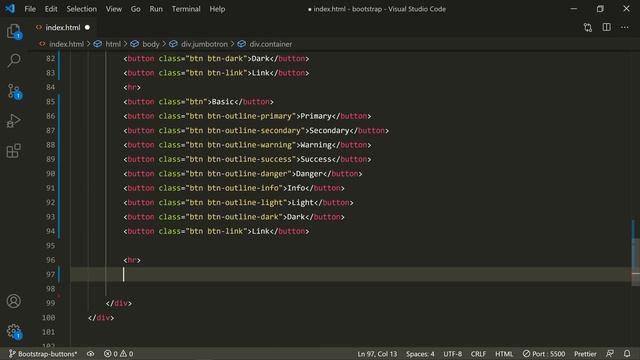
Task: Click the Bootstrap-buttons branch indicator
Action: tap(43, 353)
